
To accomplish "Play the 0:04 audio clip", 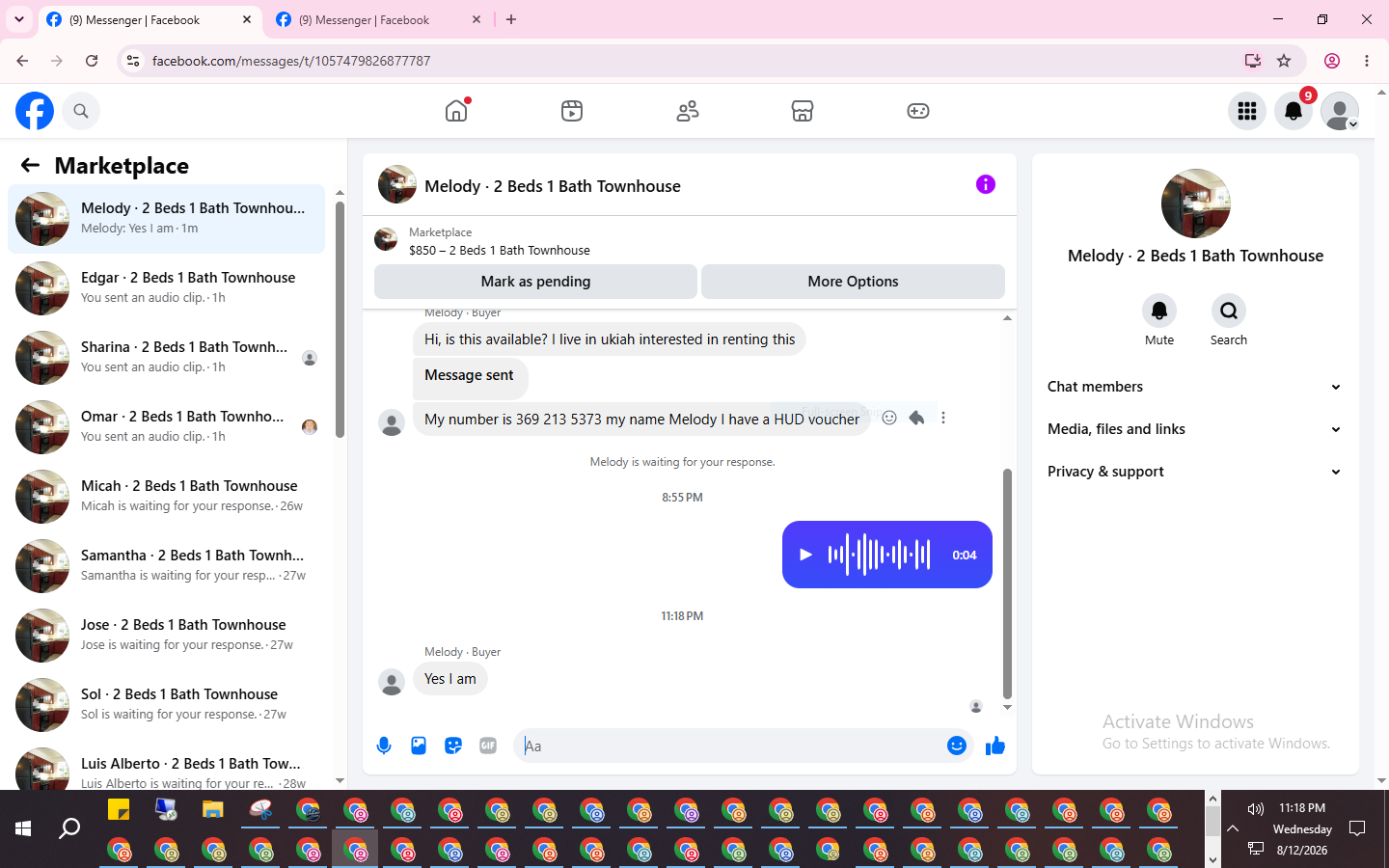I will [805, 555].
